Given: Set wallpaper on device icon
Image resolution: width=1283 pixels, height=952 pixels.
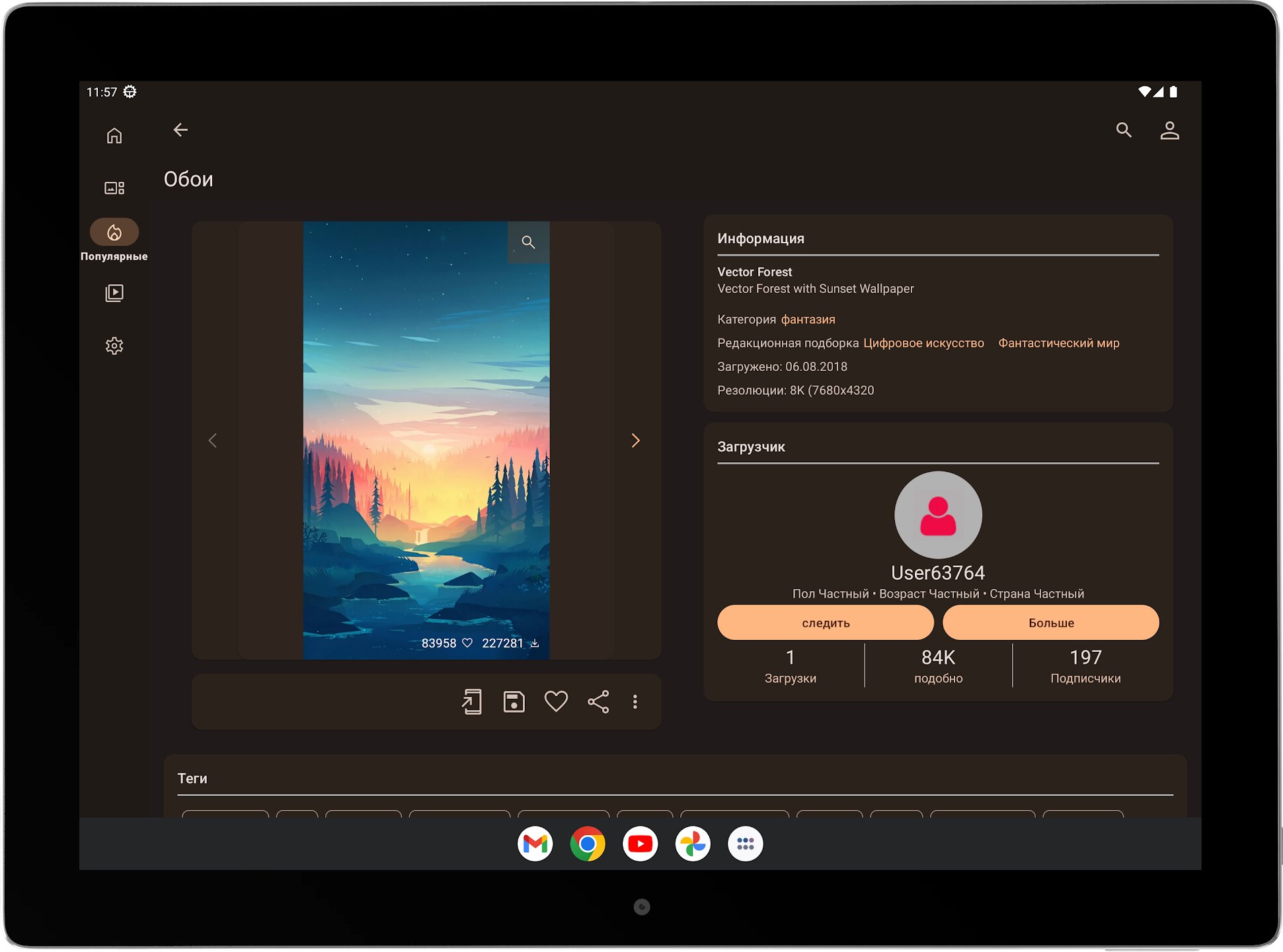Looking at the screenshot, I should click(471, 701).
